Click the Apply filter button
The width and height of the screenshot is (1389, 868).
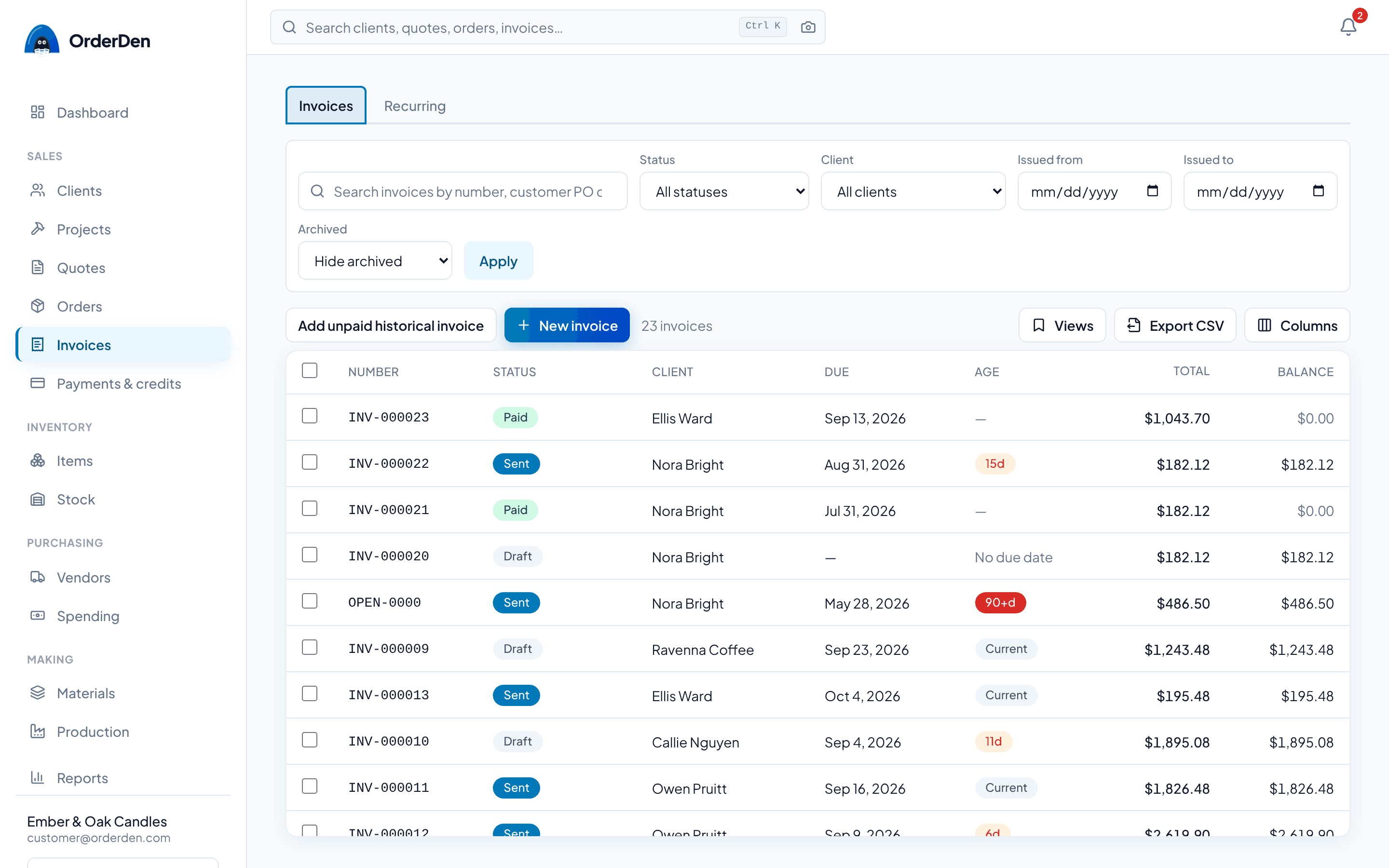[498, 260]
